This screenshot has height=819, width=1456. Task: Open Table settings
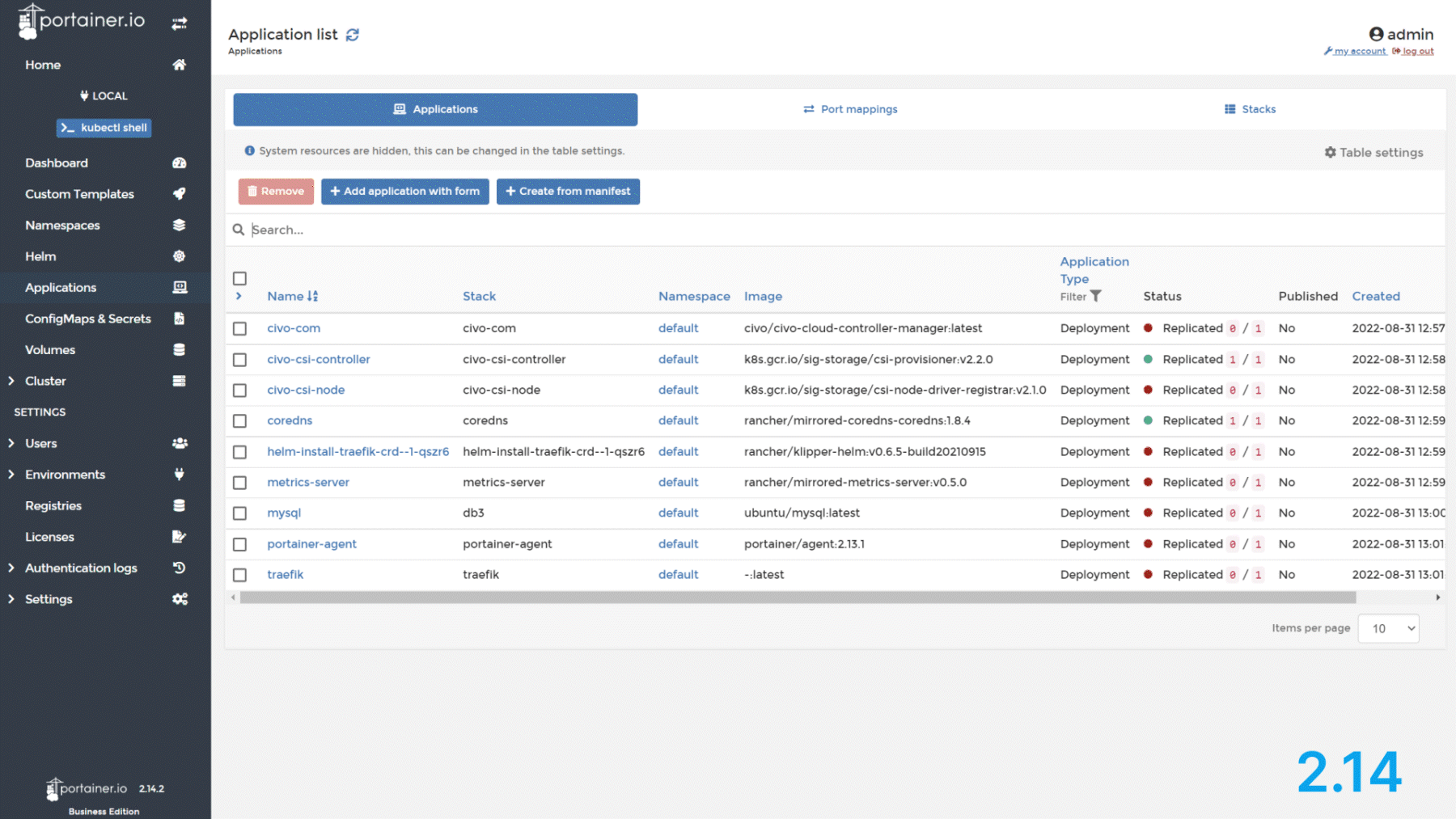[x=1373, y=152]
